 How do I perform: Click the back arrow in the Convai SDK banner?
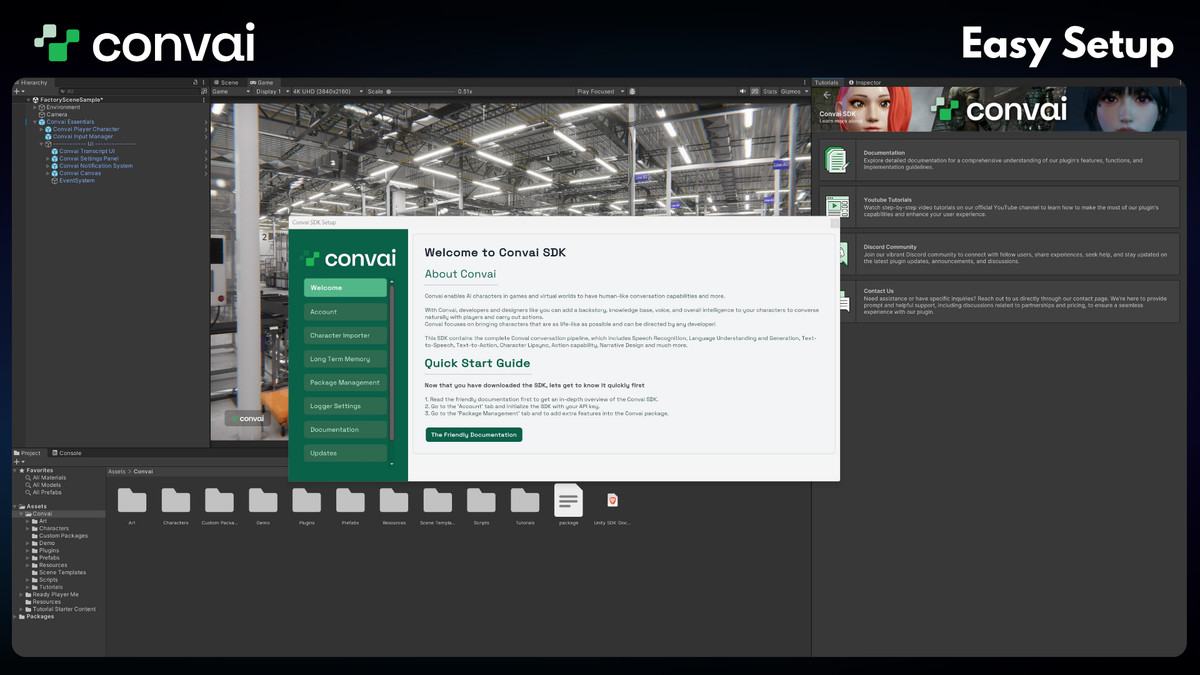827,96
